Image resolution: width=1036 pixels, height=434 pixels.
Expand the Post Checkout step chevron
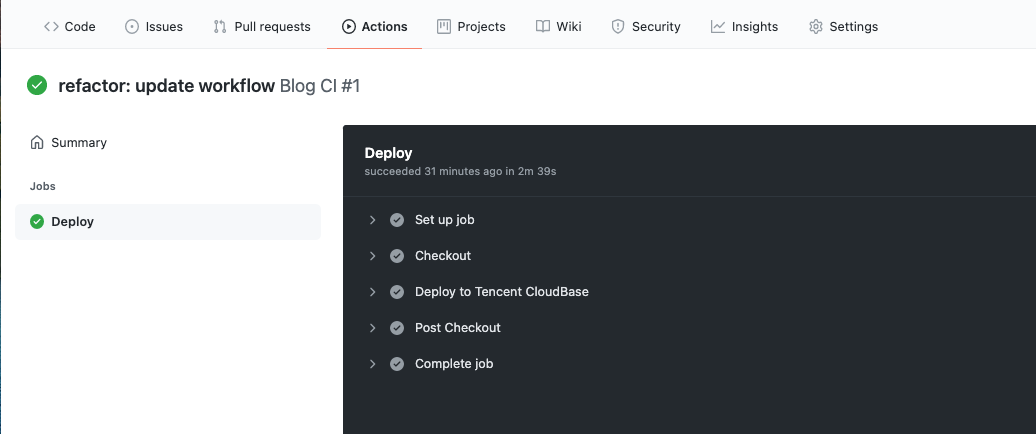[x=372, y=328]
